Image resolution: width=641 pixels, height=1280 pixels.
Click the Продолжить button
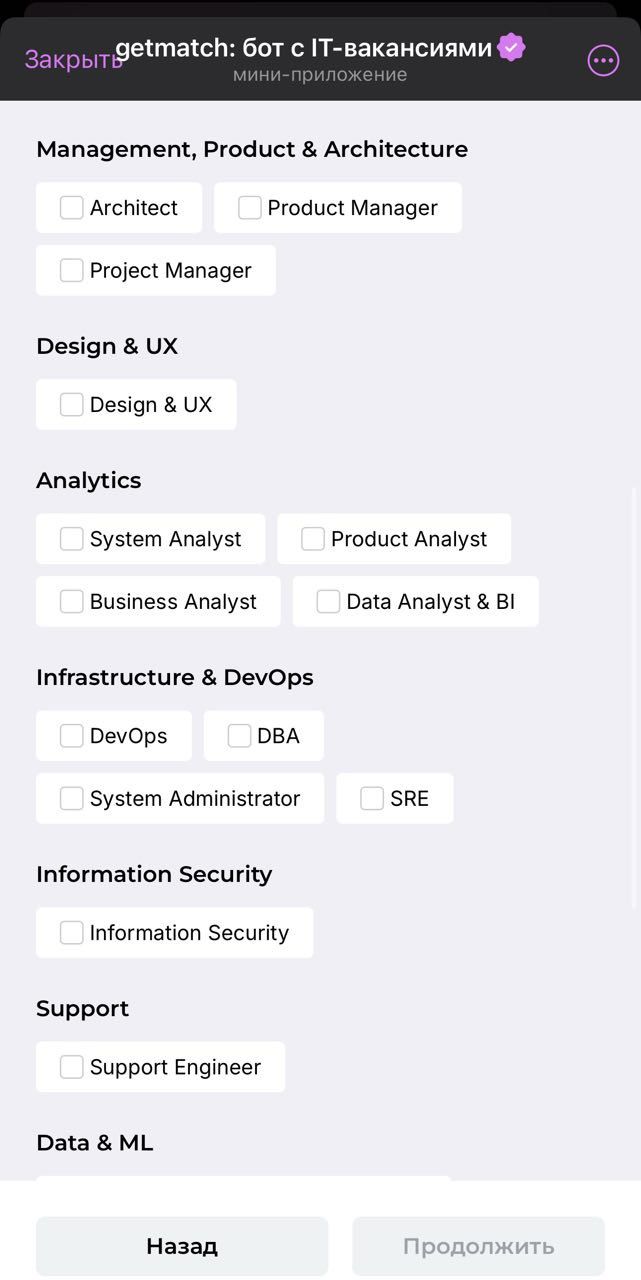[478, 1246]
